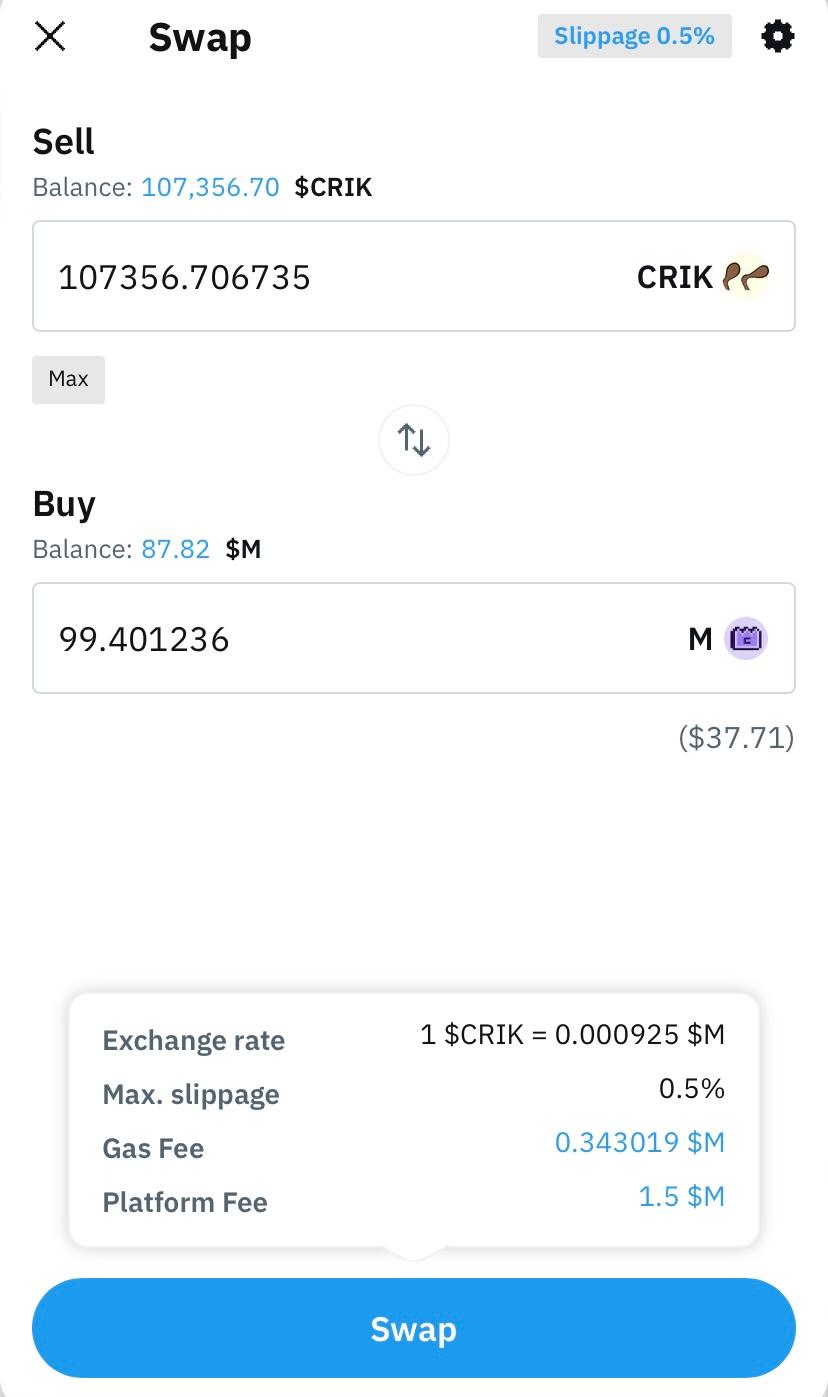Open M token selector icon
This screenshot has height=1397, width=828.
coord(746,638)
